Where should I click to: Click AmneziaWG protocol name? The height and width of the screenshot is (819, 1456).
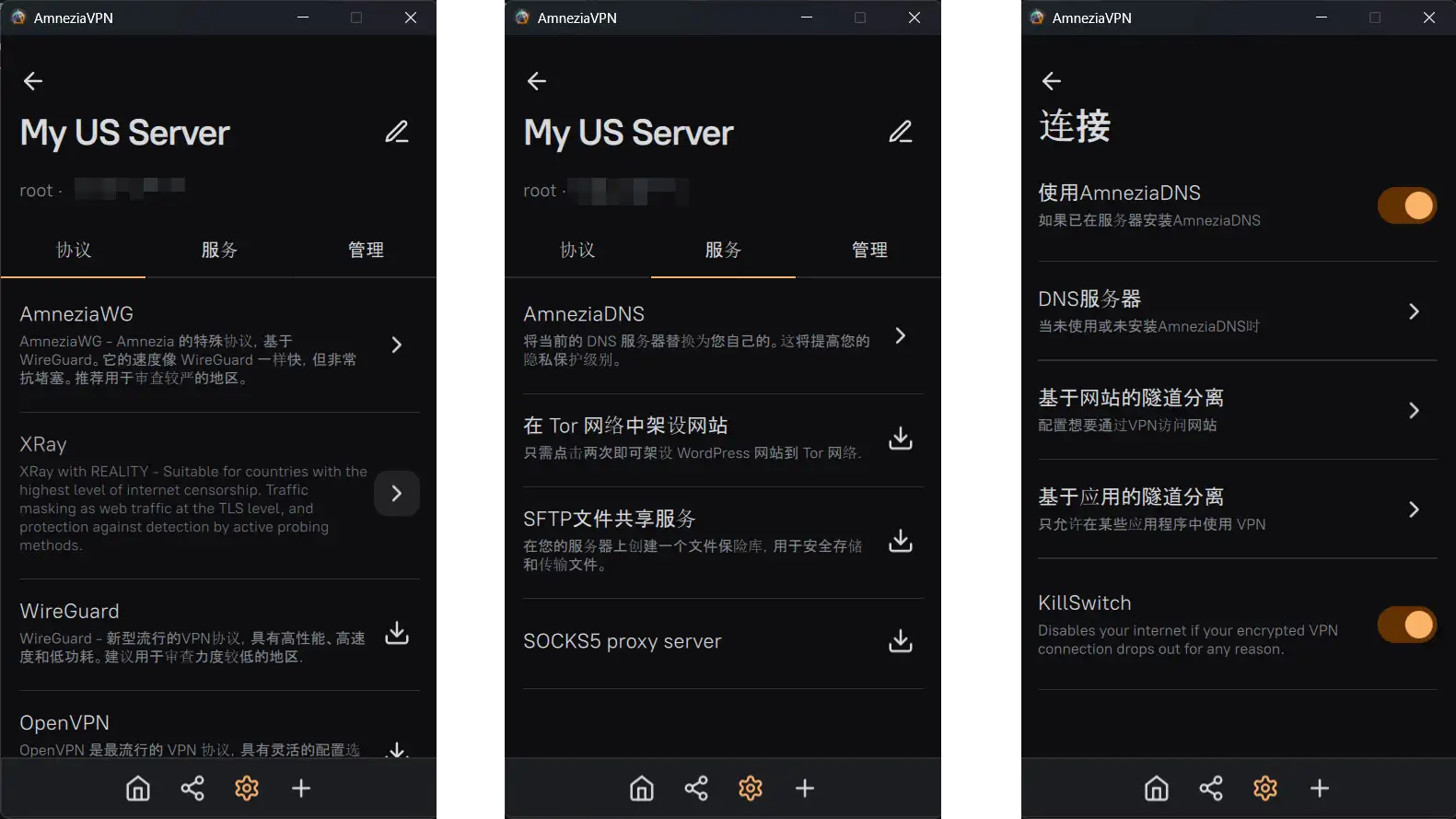tap(76, 314)
